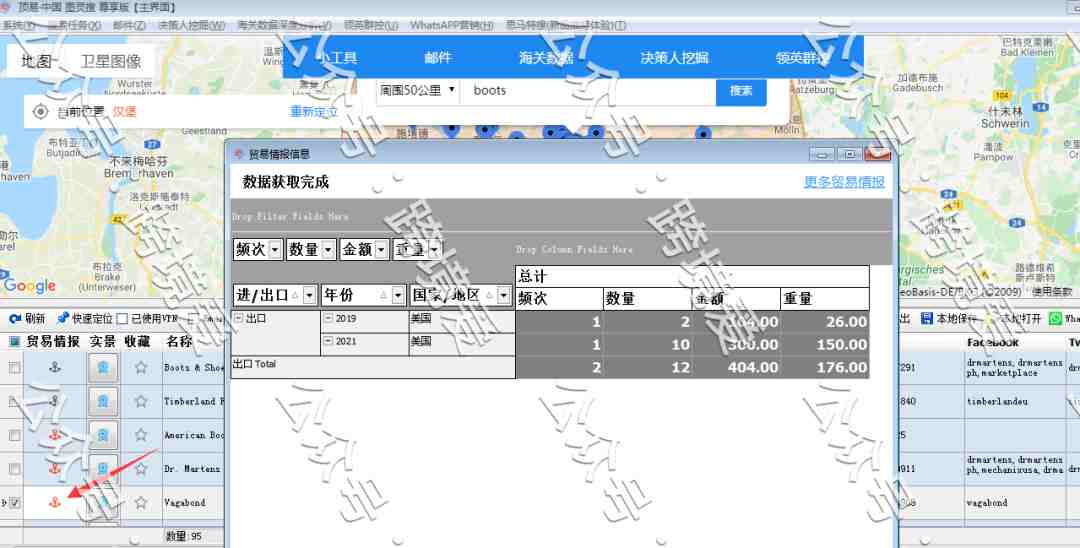Select the 404.00 total amount cell

pos(736,368)
